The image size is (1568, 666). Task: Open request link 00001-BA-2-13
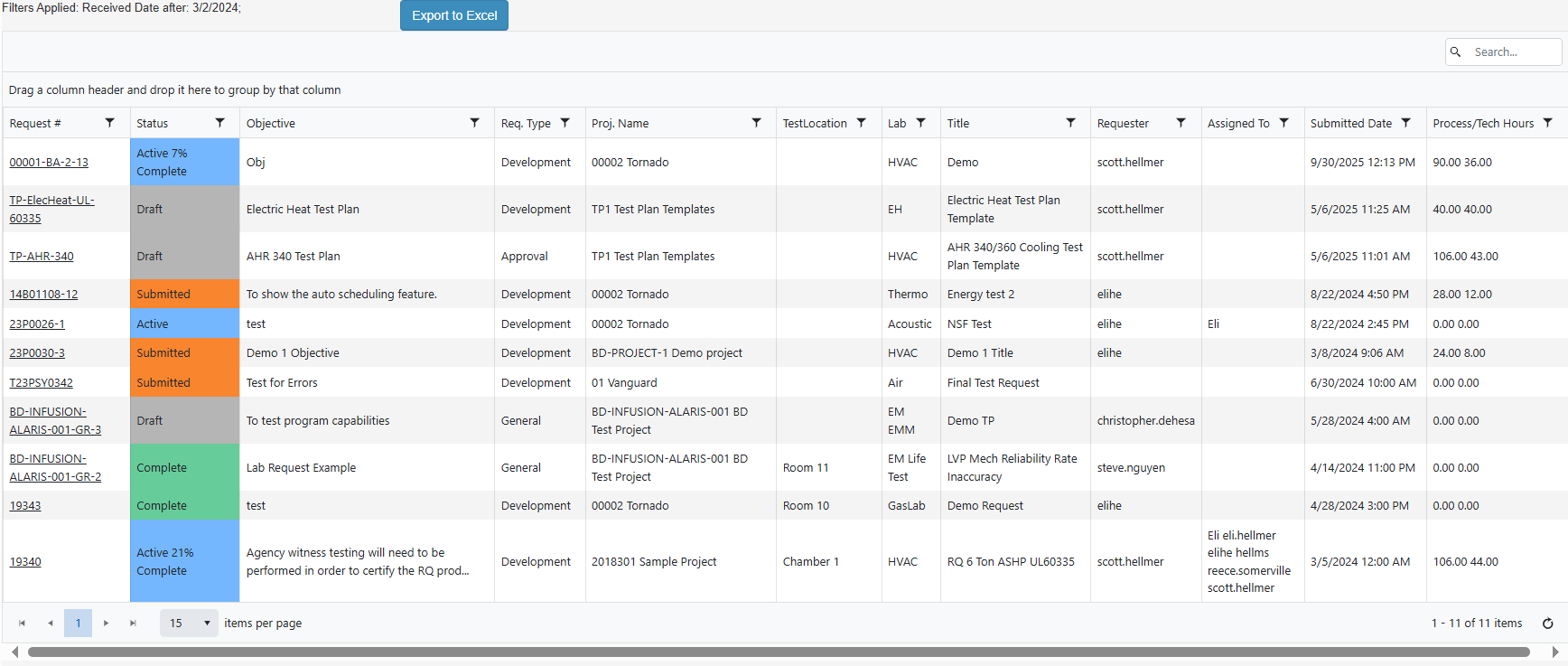(49, 163)
